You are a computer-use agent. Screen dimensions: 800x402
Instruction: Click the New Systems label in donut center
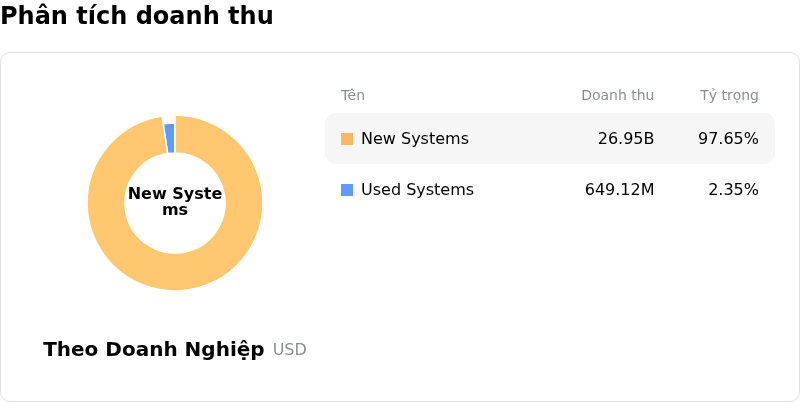[175, 202]
